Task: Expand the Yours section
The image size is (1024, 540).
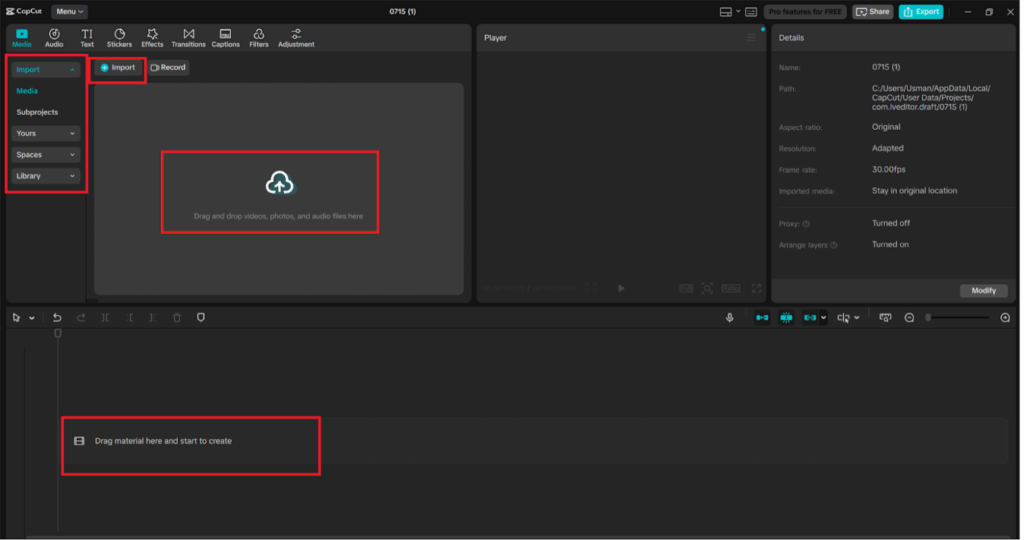Action: click(x=45, y=133)
